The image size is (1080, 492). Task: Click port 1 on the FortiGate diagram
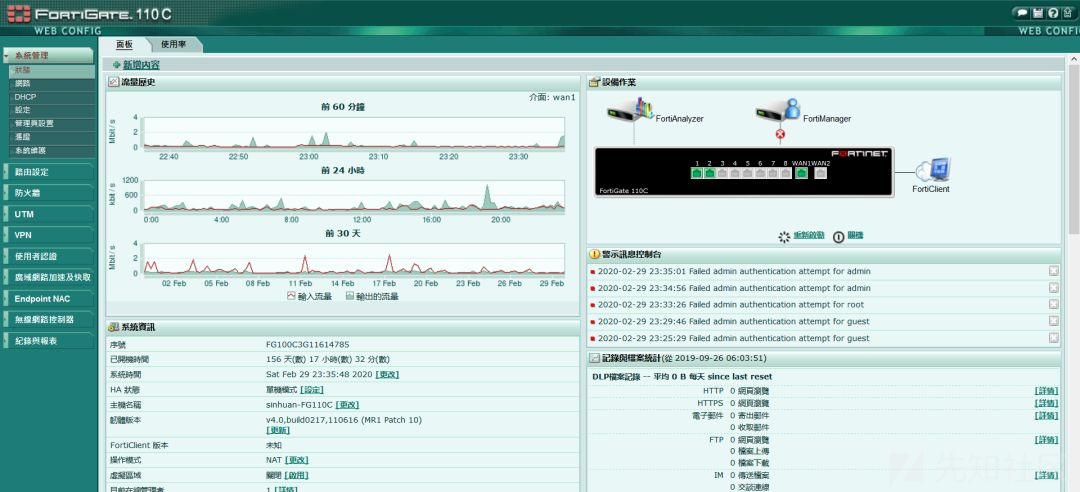[x=697, y=173]
